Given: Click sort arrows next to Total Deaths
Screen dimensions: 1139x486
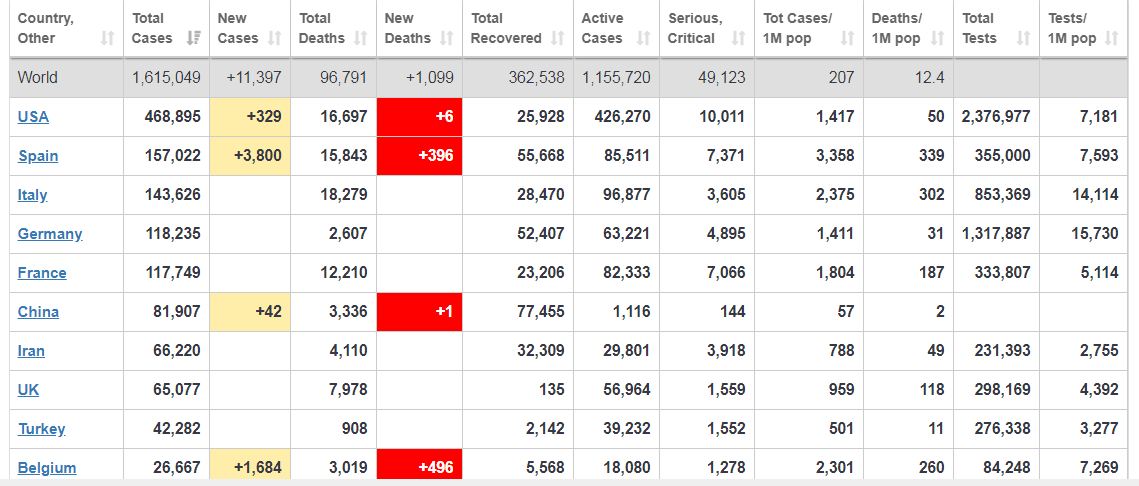Looking at the screenshot, I should (361, 39).
